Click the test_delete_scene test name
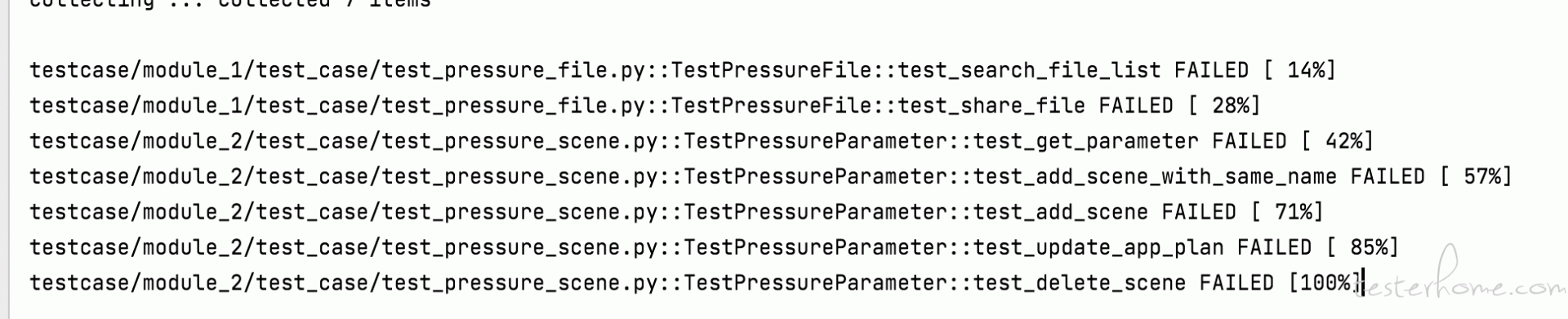Viewport: 1568px width, 319px height. (x=1080, y=283)
